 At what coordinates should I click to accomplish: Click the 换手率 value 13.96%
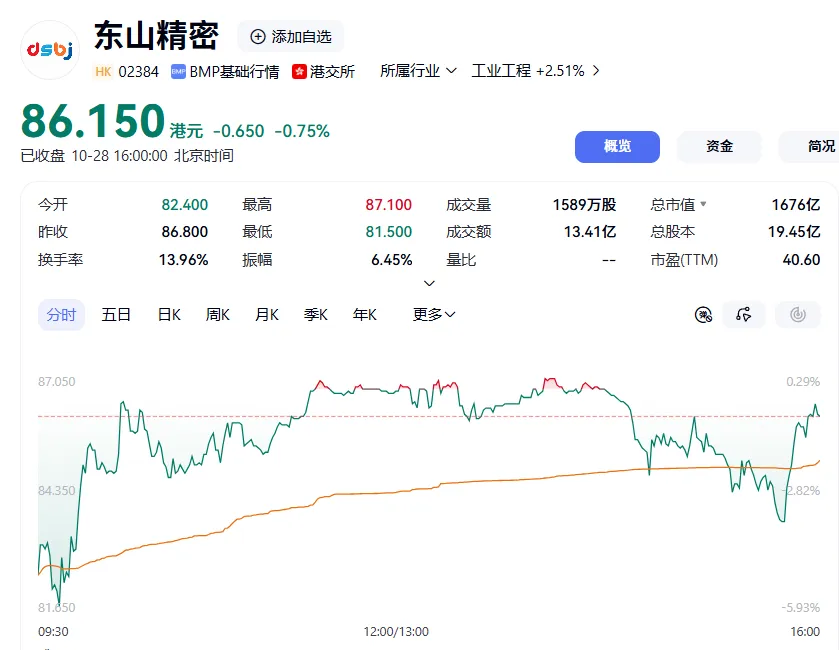pyautogui.click(x=184, y=260)
